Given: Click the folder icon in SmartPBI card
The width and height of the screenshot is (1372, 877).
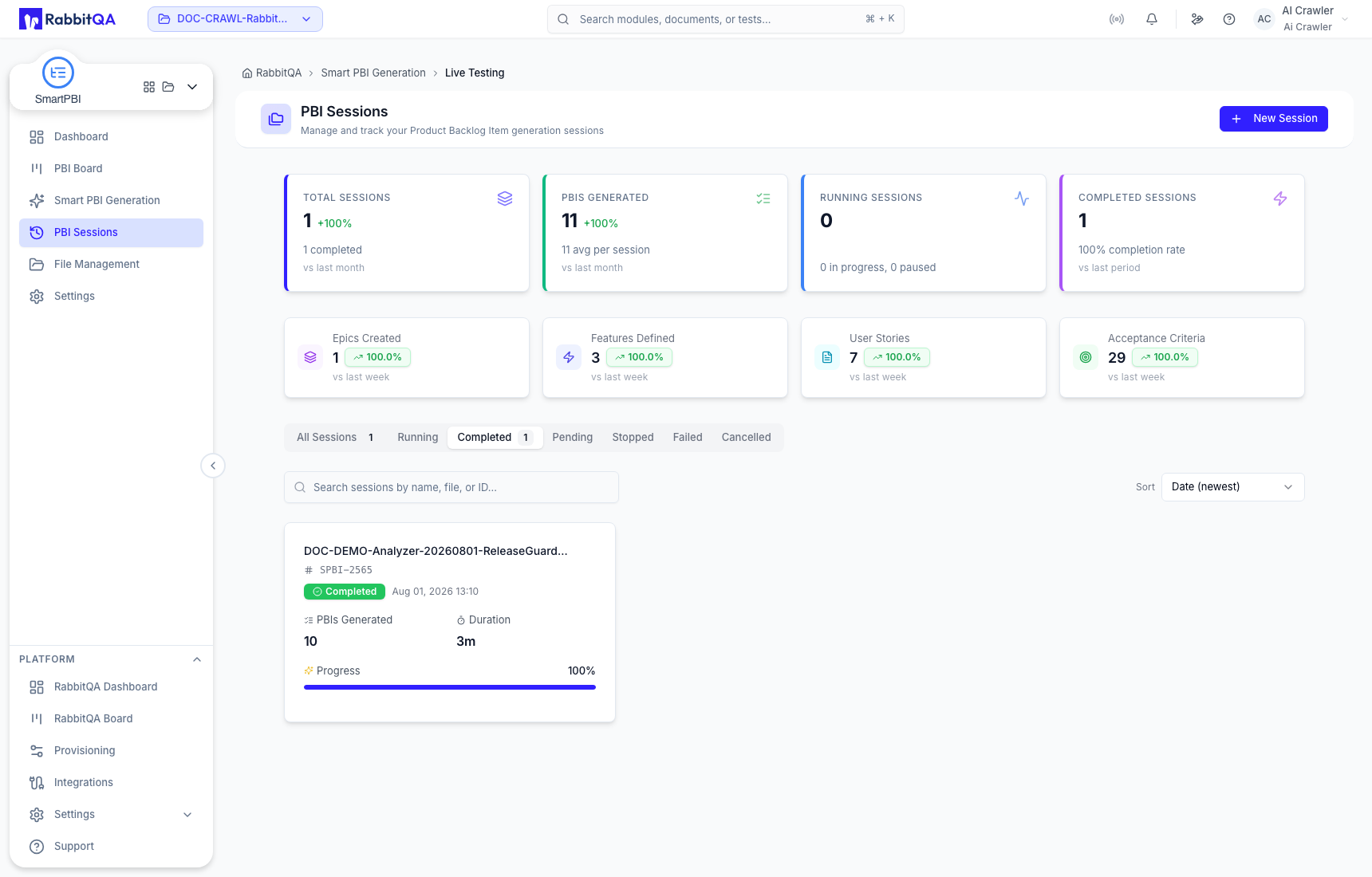Looking at the screenshot, I should (x=168, y=87).
